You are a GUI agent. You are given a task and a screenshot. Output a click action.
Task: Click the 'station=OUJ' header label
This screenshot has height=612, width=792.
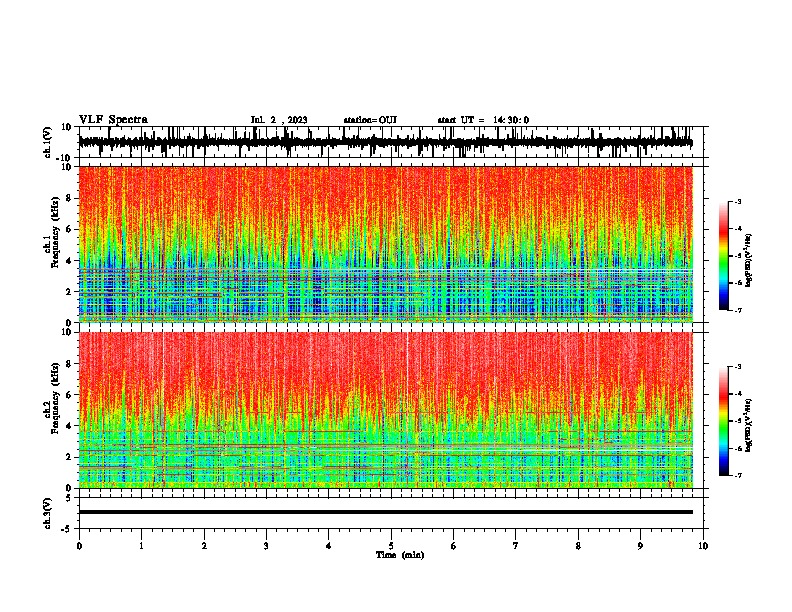pyautogui.click(x=370, y=120)
